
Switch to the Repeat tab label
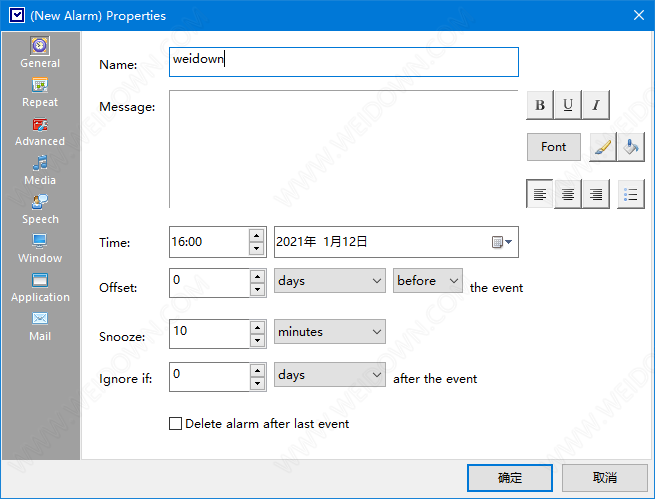(x=40, y=102)
